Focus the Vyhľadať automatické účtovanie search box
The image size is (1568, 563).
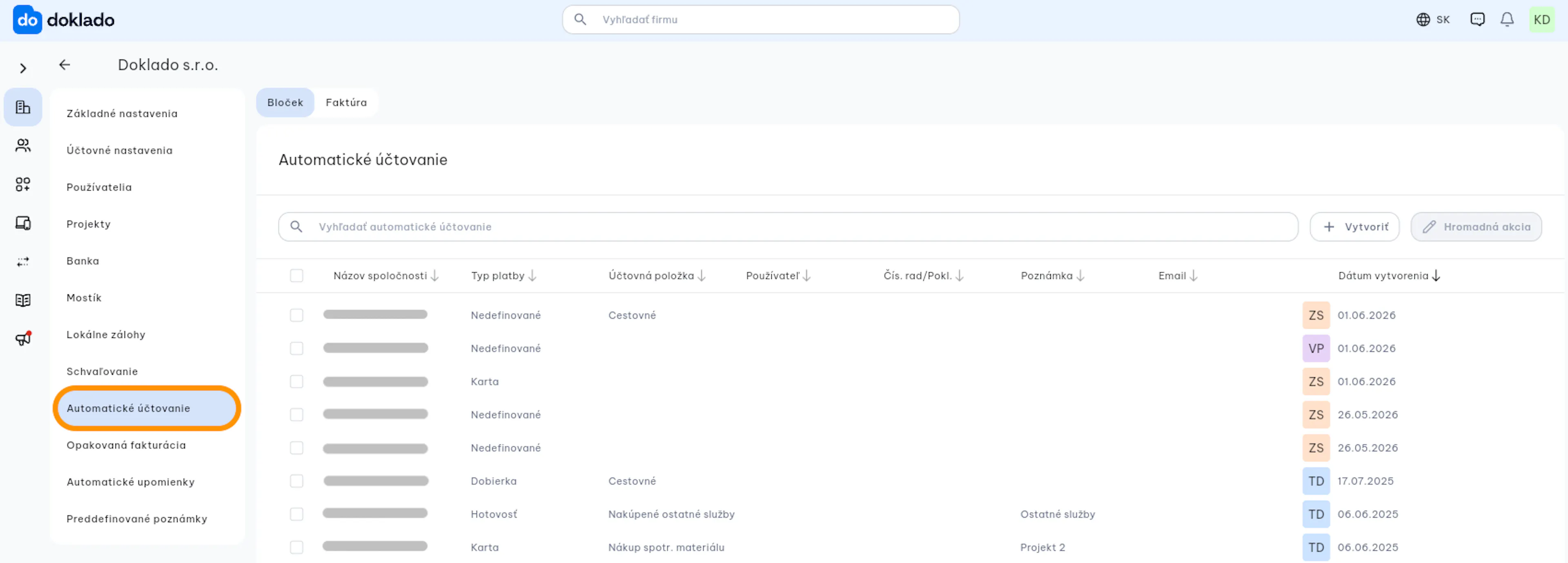788,227
